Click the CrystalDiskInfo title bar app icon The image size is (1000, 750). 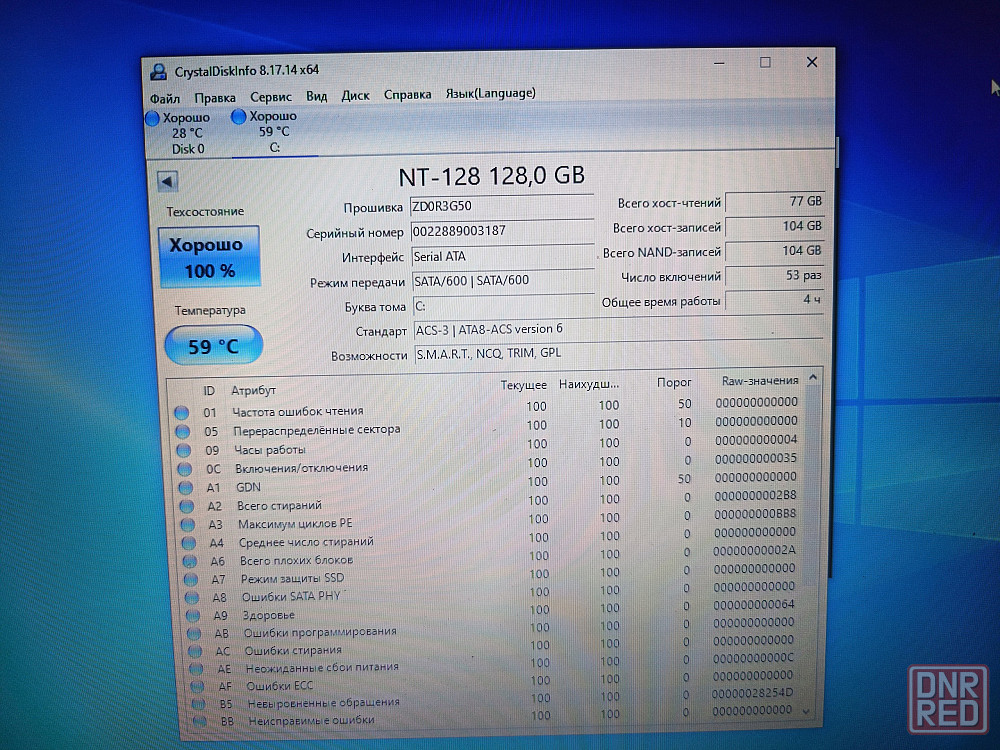[158, 71]
